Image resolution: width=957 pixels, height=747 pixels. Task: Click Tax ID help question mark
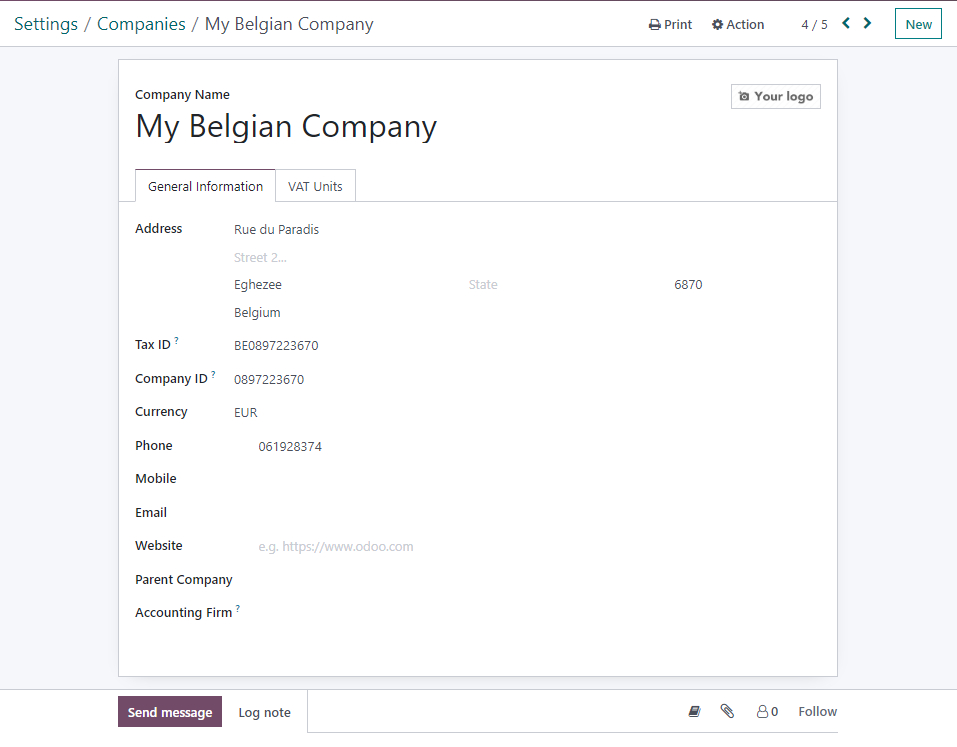pos(176,341)
